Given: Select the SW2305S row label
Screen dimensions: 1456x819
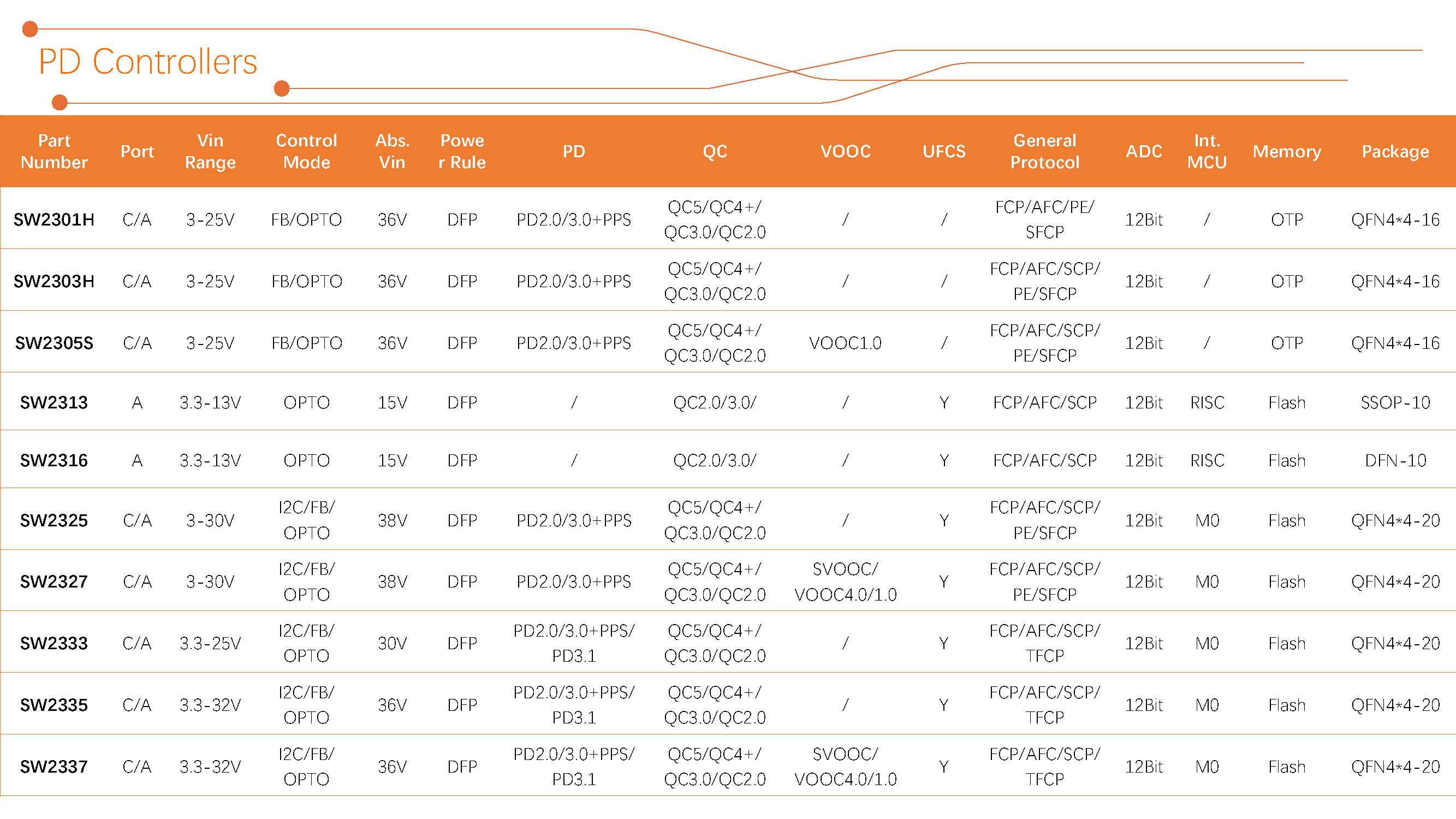Looking at the screenshot, I should 54,343.
